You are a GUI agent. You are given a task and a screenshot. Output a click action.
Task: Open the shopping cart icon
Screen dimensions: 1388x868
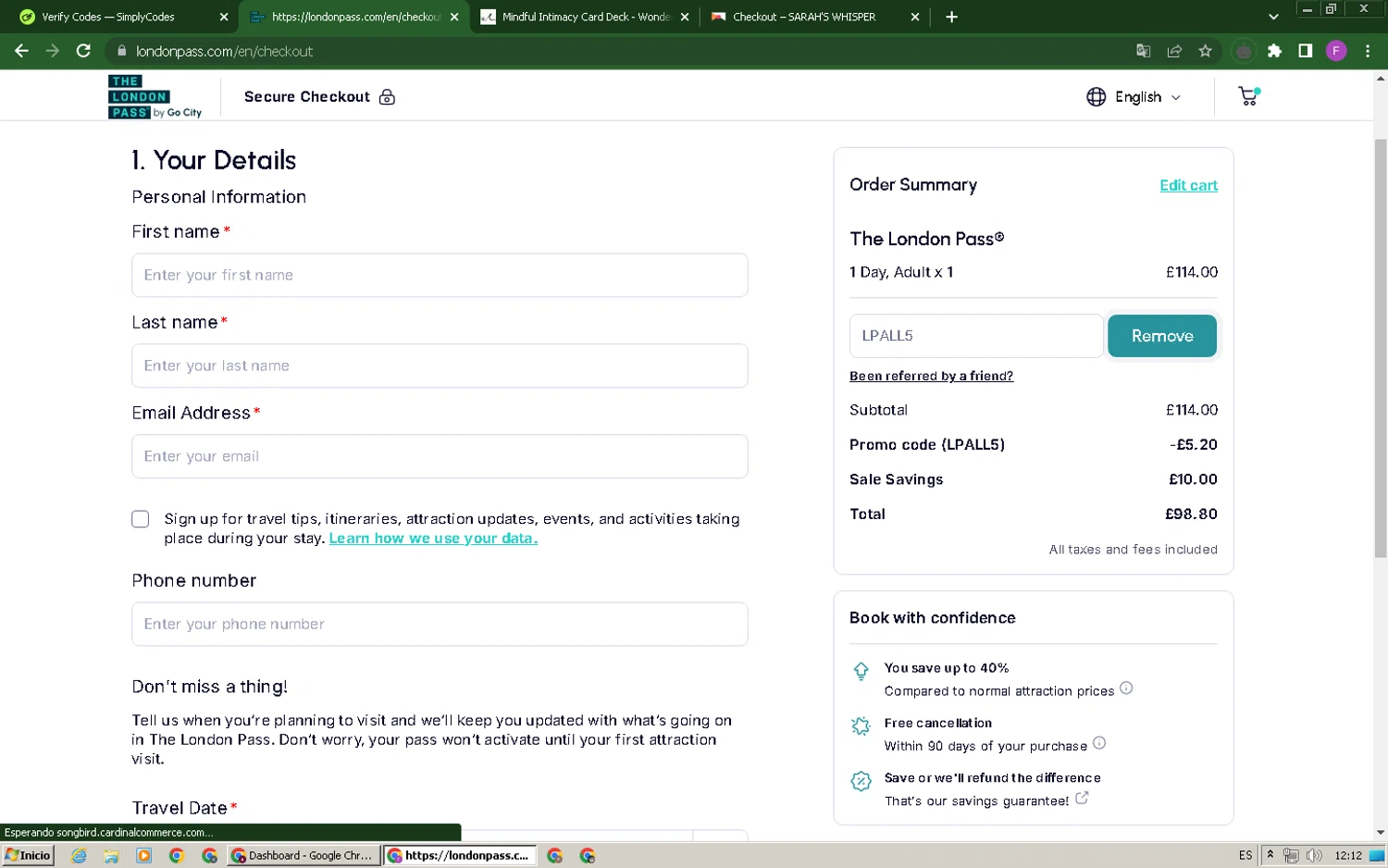(x=1248, y=96)
